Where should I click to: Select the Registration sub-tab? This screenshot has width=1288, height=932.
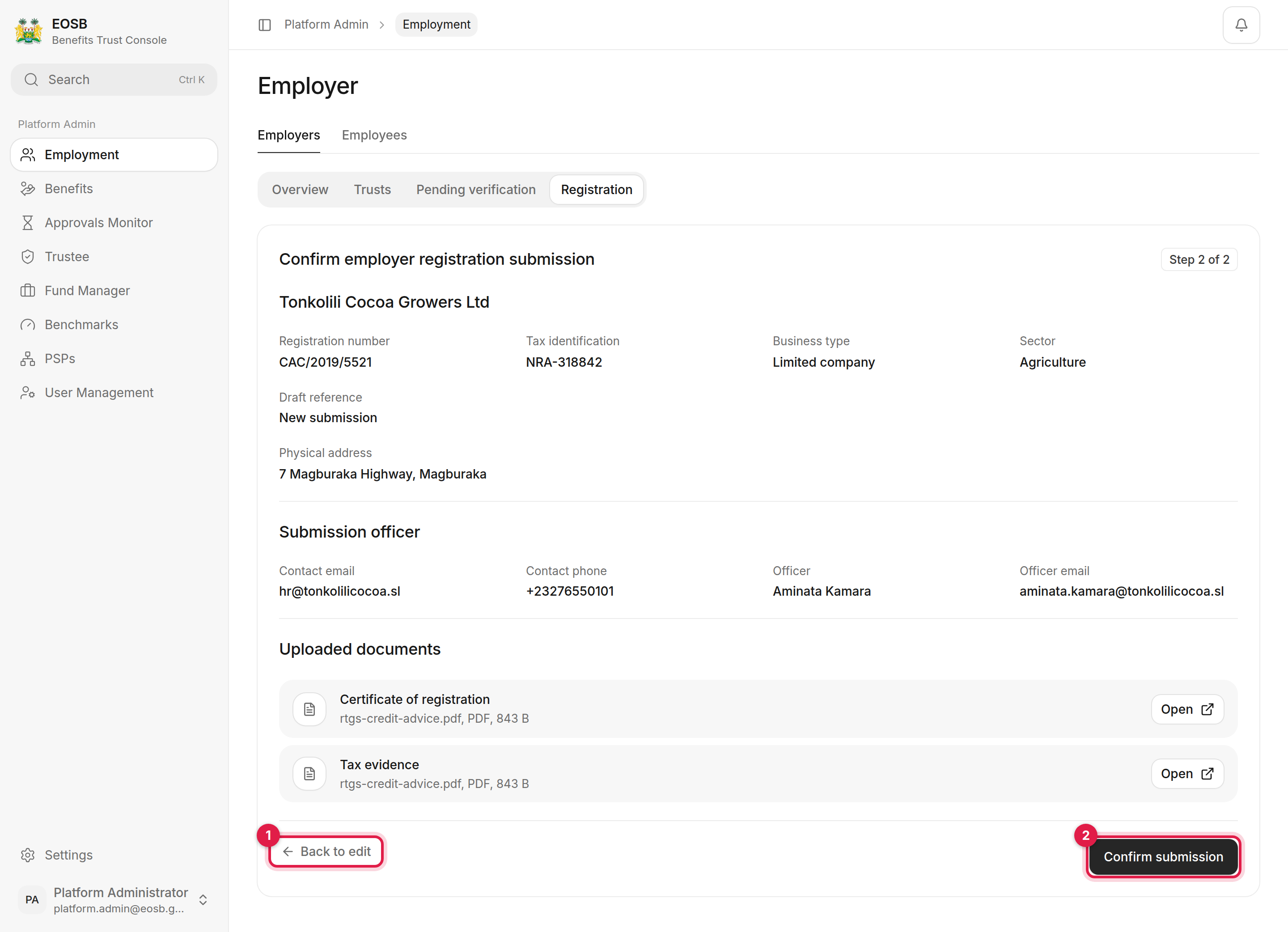click(596, 190)
